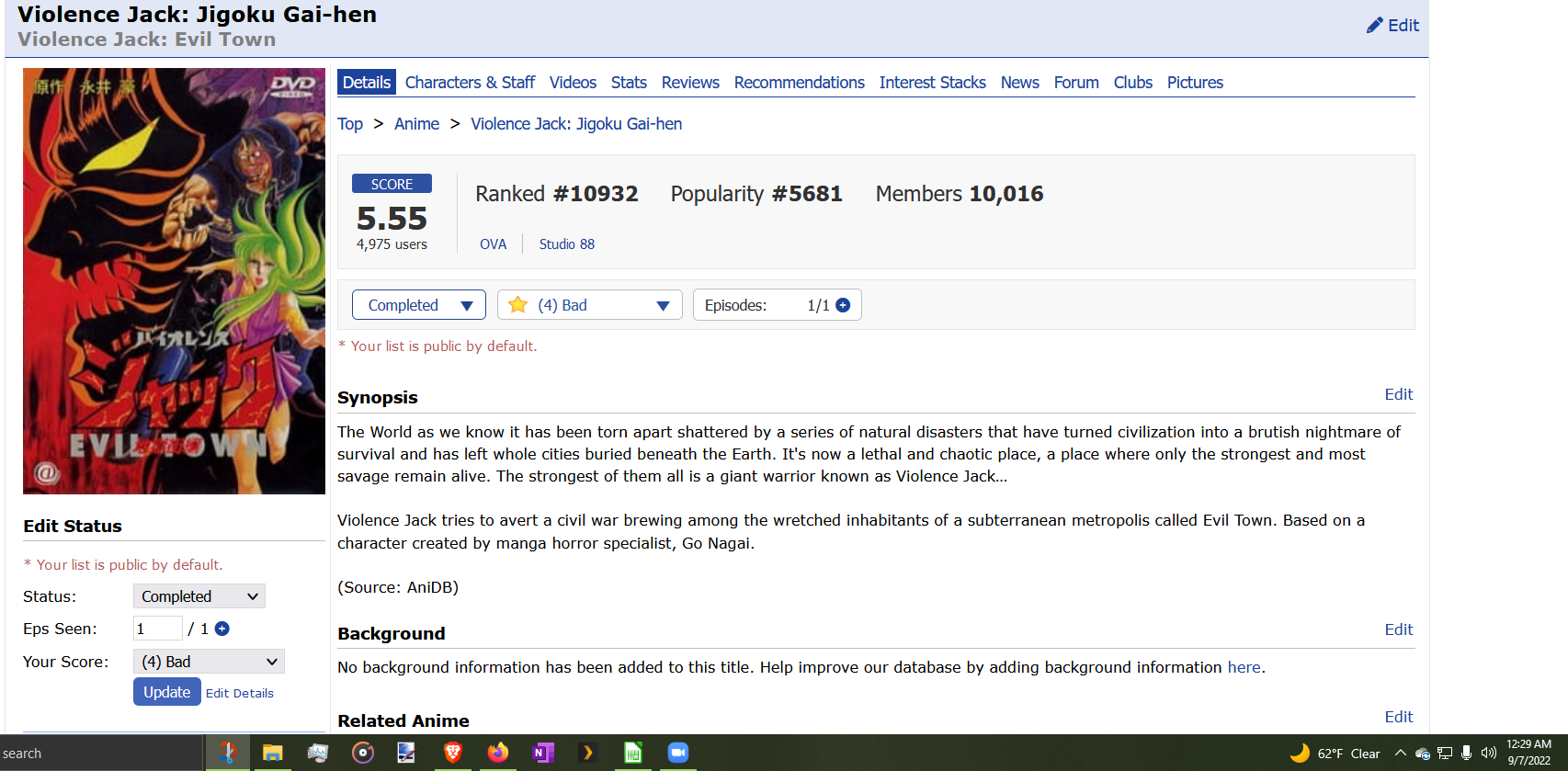The width and height of the screenshot is (1568, 771).
Task: Open the Interest Stacks tab
Action: click(933, 83)
